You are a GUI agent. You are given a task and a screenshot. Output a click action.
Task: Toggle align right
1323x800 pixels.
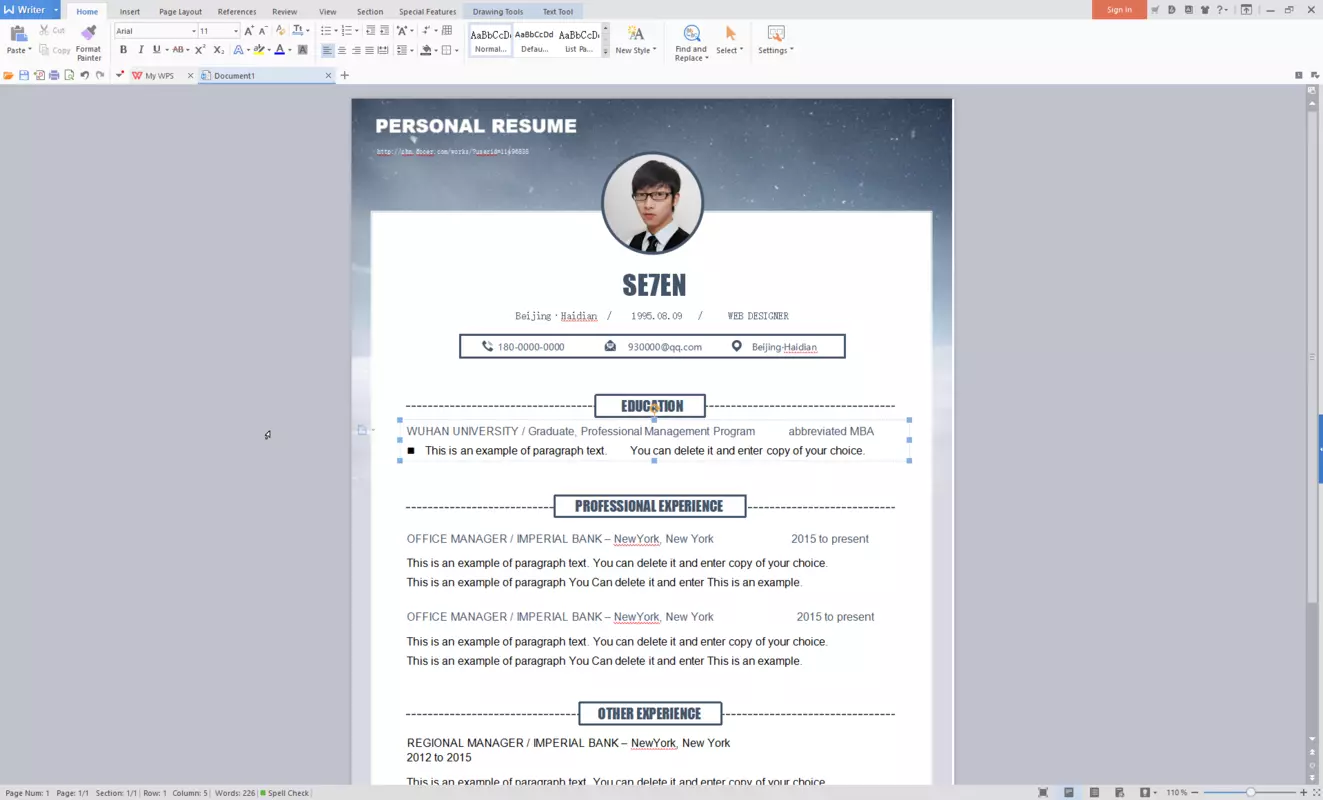point(356,50)
